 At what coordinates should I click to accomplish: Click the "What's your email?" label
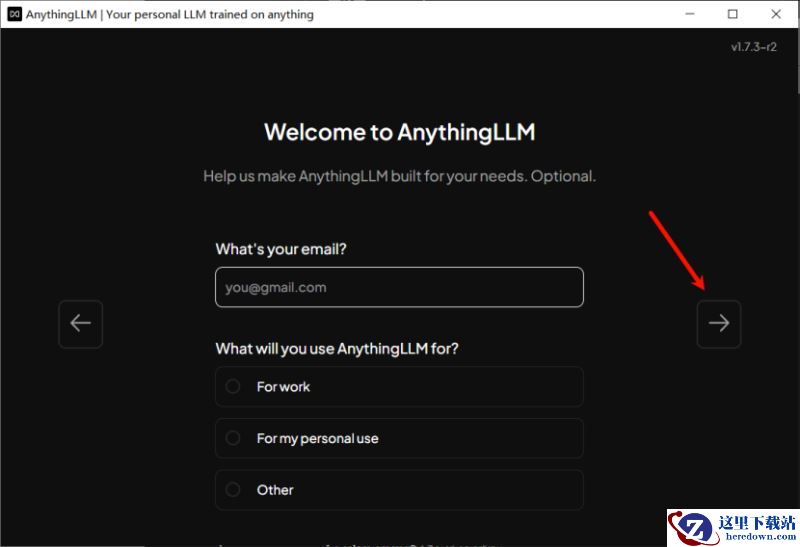pos(281,249)
